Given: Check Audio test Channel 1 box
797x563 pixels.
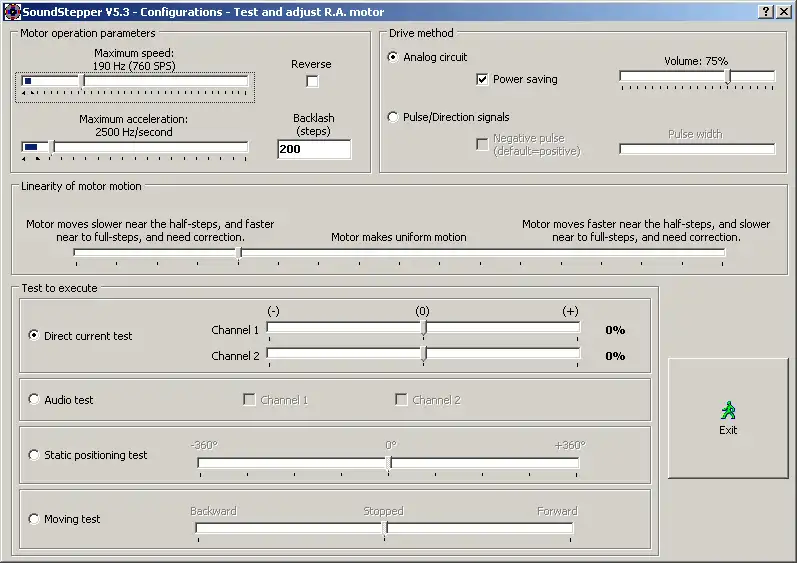Looking at the screenshot, I should pos(249,400).
